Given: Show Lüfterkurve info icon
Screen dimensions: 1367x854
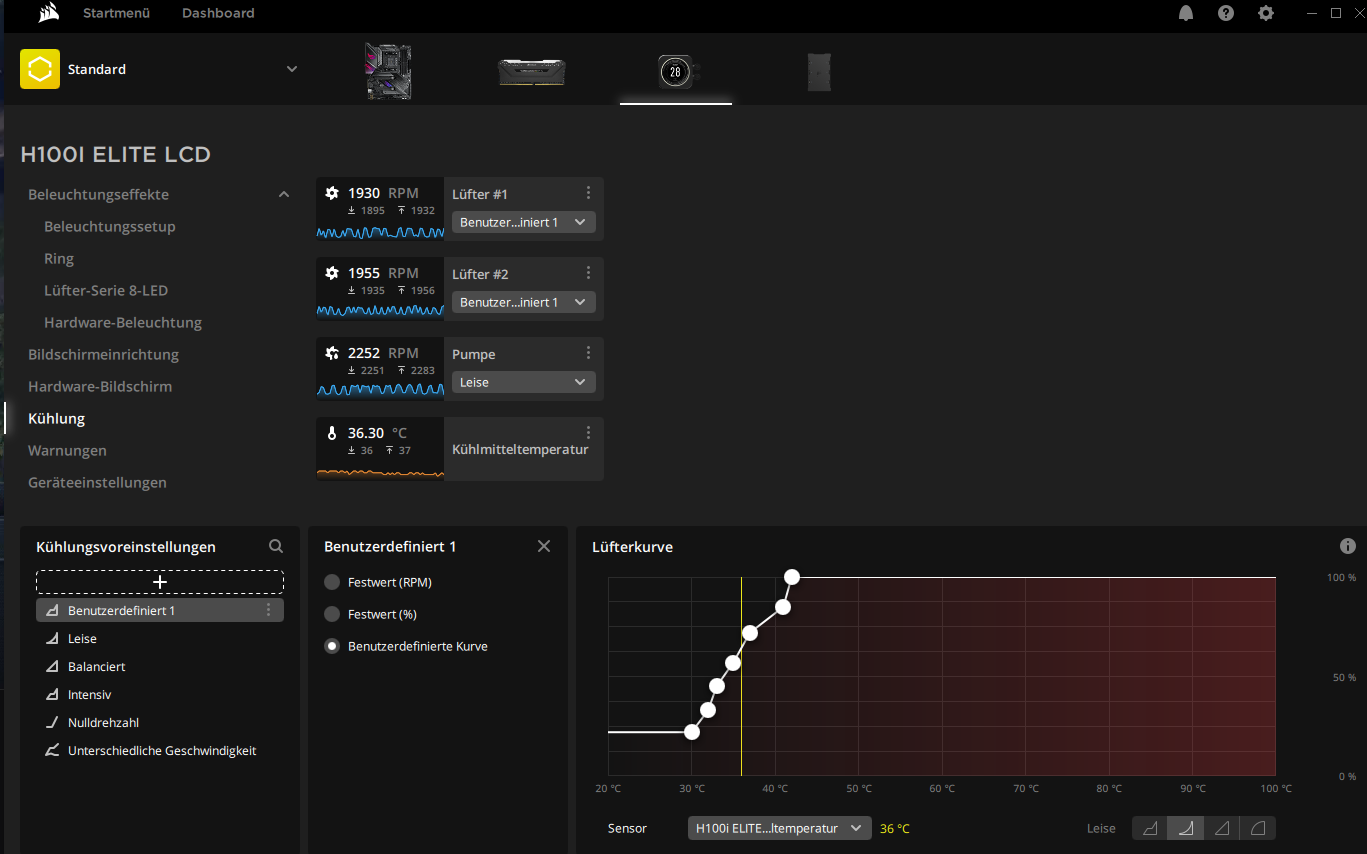Looking at the screenshot, I should click(x=1348, y=546).
